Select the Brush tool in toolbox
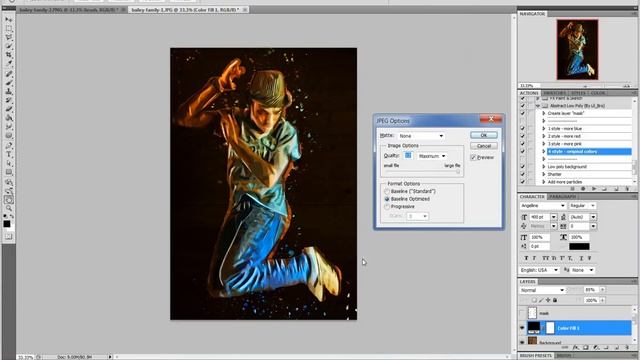 pos(9,83)
